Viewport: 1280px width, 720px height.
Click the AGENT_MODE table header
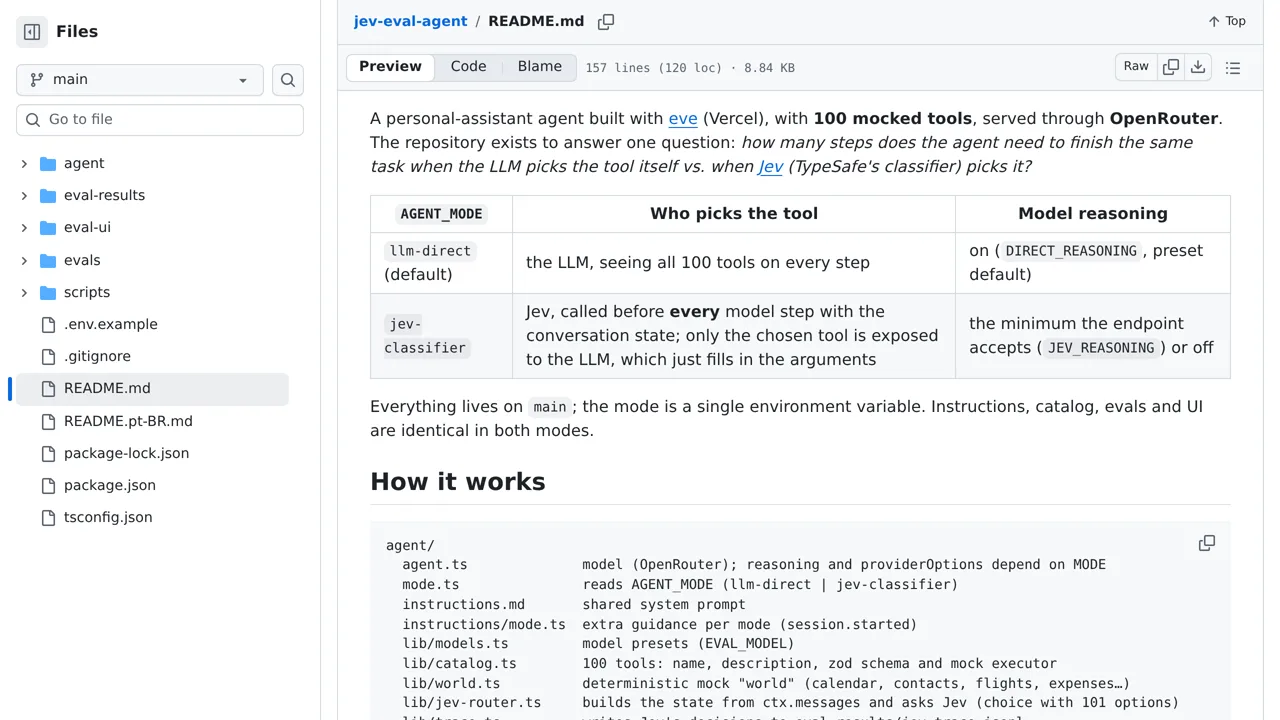(441, 214)
